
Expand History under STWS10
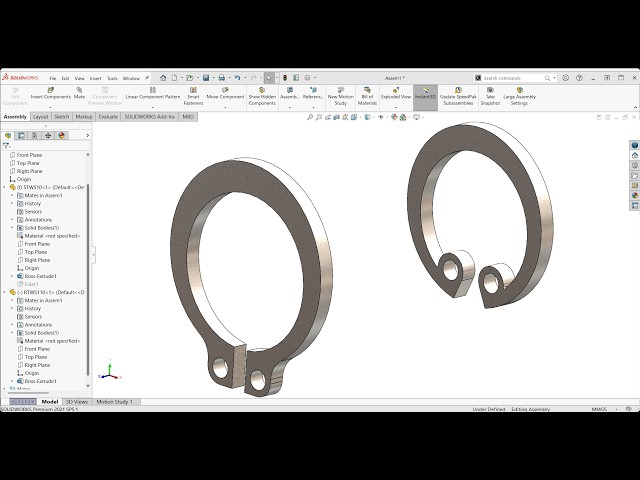pyautogui.click(x=12, y=203)
